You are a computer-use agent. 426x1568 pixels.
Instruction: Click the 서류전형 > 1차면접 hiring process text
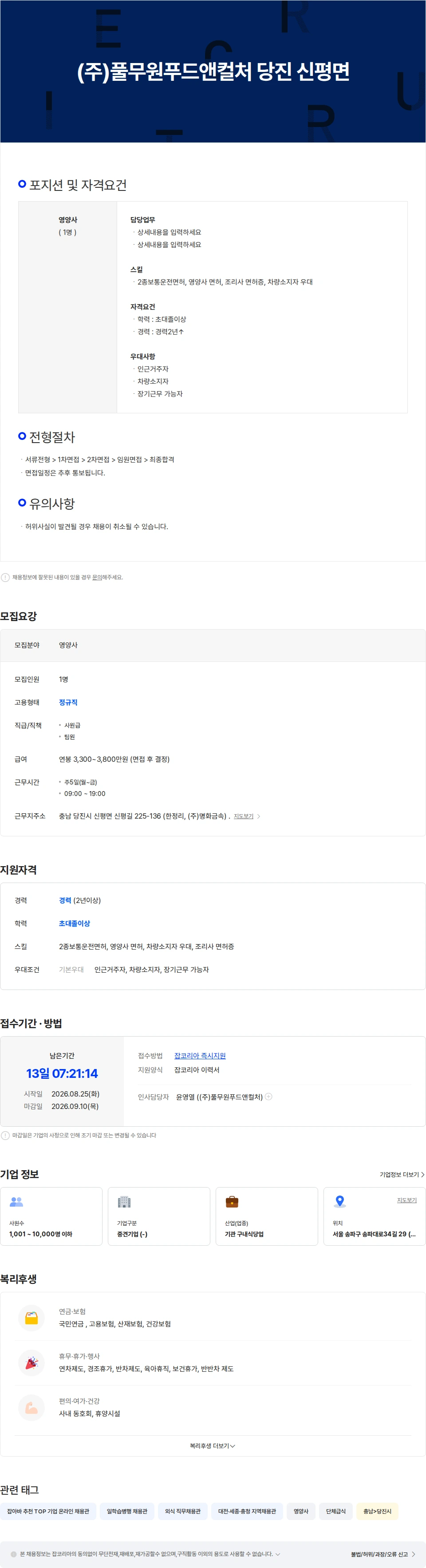100,459
